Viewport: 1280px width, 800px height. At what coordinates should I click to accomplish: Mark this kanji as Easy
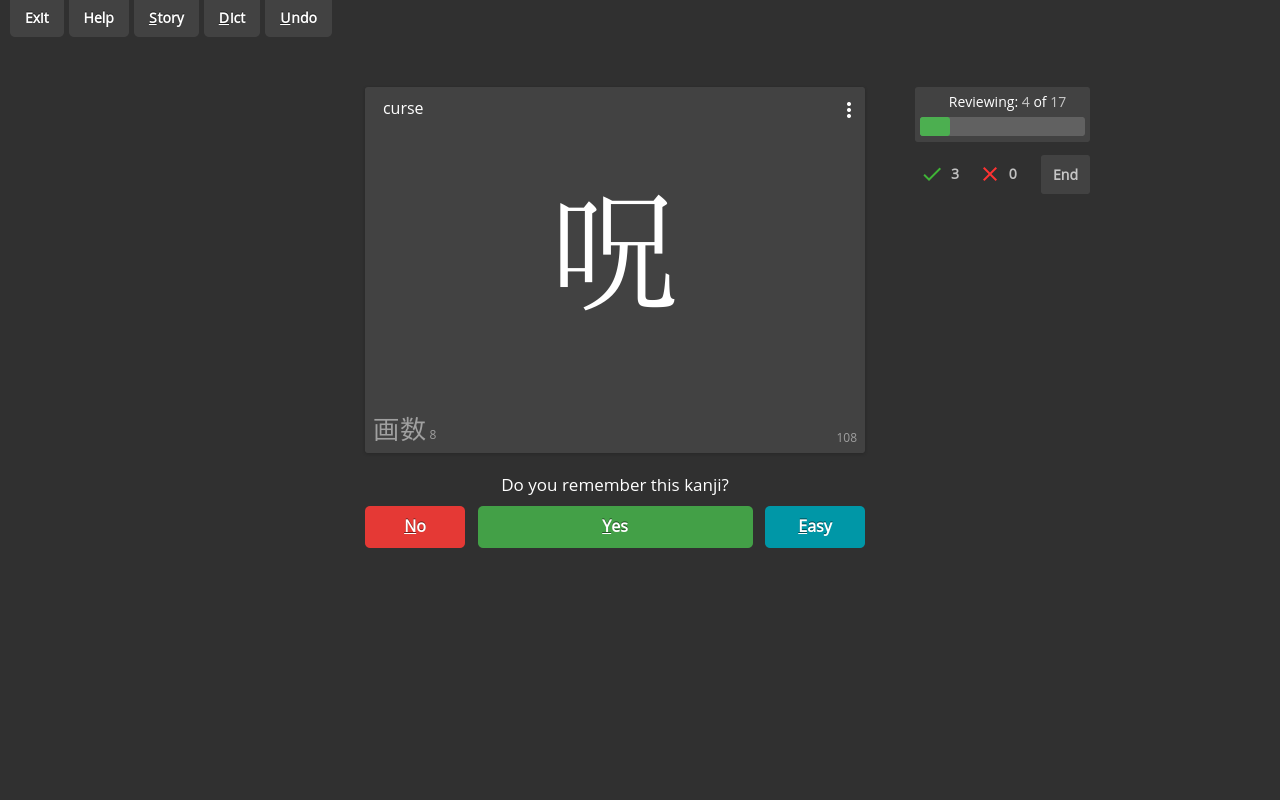[x=814, y=526]
